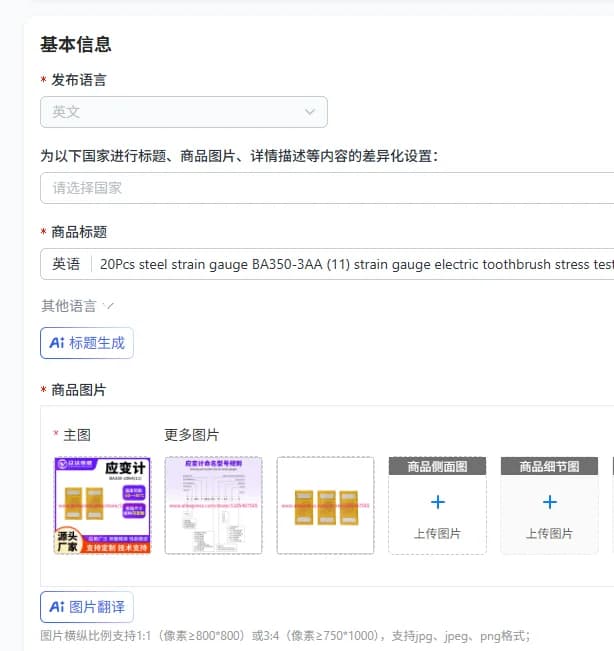Click the plus icon under 商品细节图
Image resolution: width=614 pixels, height=651 pixels.
tap(550, 502)
